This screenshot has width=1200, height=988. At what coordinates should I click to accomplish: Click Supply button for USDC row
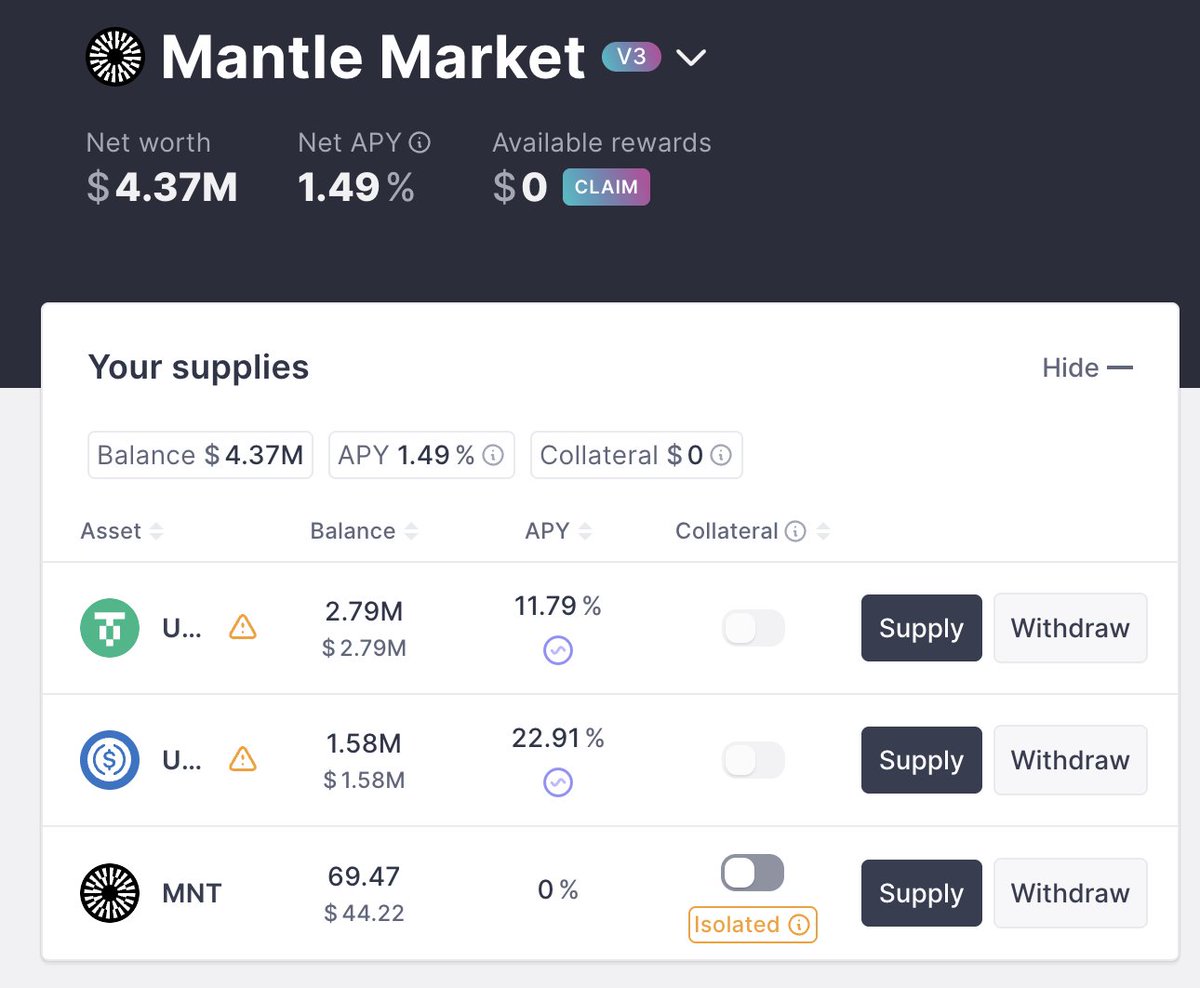[x=921, y=760]
